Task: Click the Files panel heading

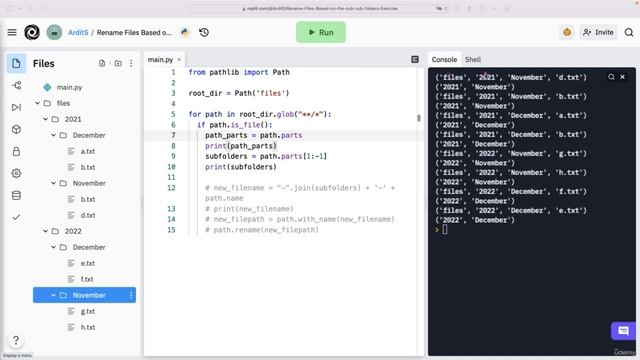Action: 44,63
